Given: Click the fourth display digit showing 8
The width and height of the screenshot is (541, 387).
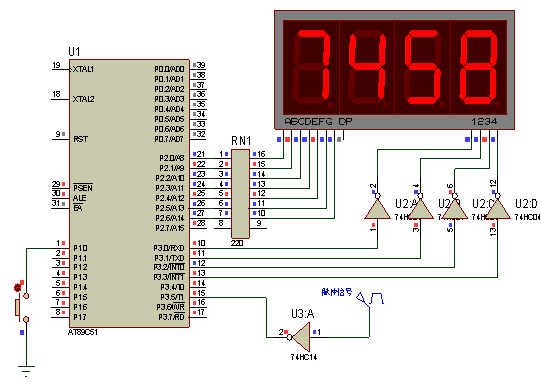Looking at the screenshot, I should [x=479, y=68].
